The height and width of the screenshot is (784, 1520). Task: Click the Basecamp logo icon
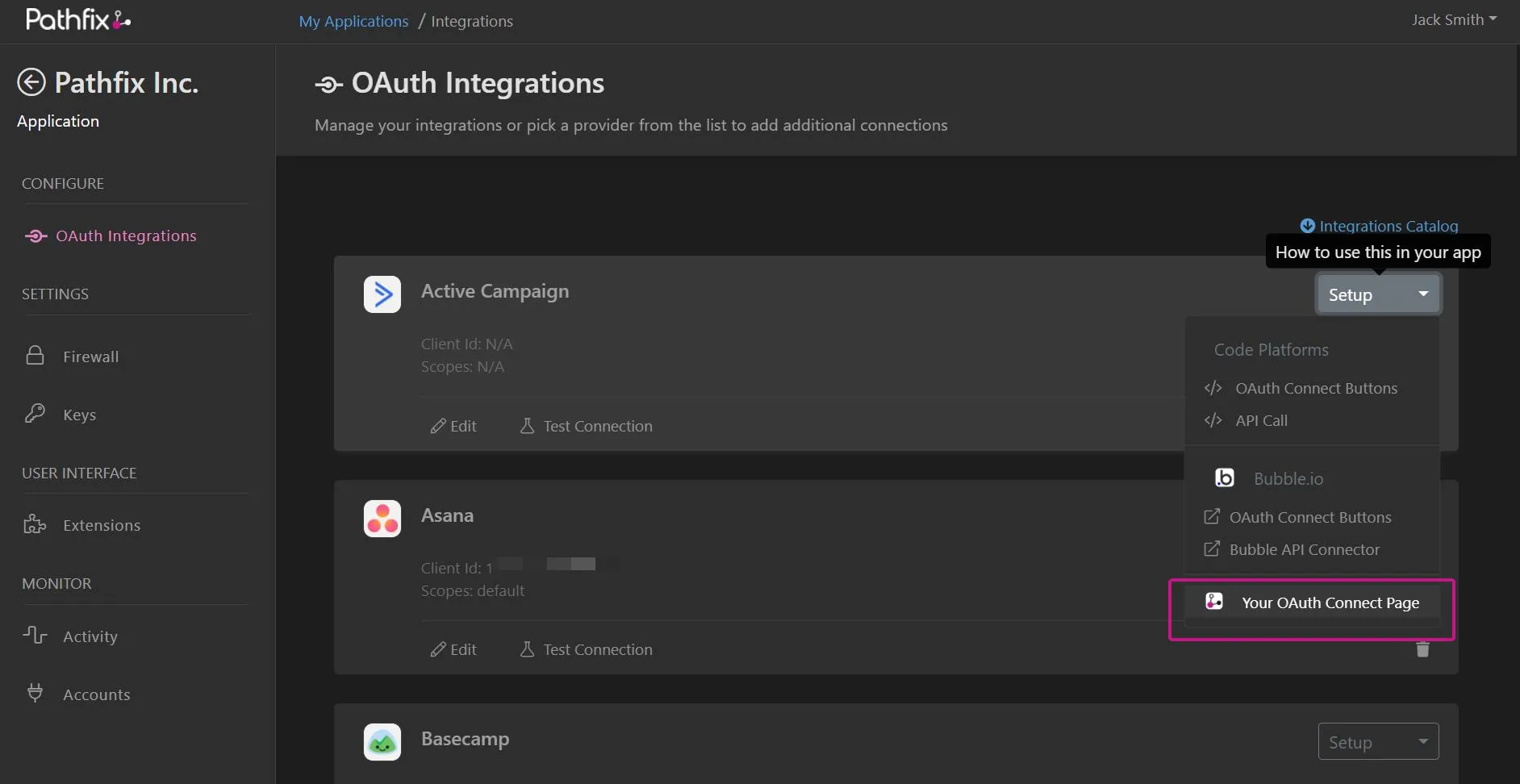tap(382, 742)
